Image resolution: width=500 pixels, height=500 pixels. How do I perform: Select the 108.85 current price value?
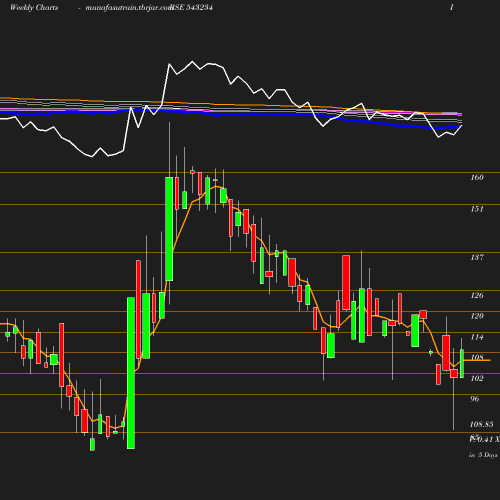pyautogui.click(x=481, y=424)
